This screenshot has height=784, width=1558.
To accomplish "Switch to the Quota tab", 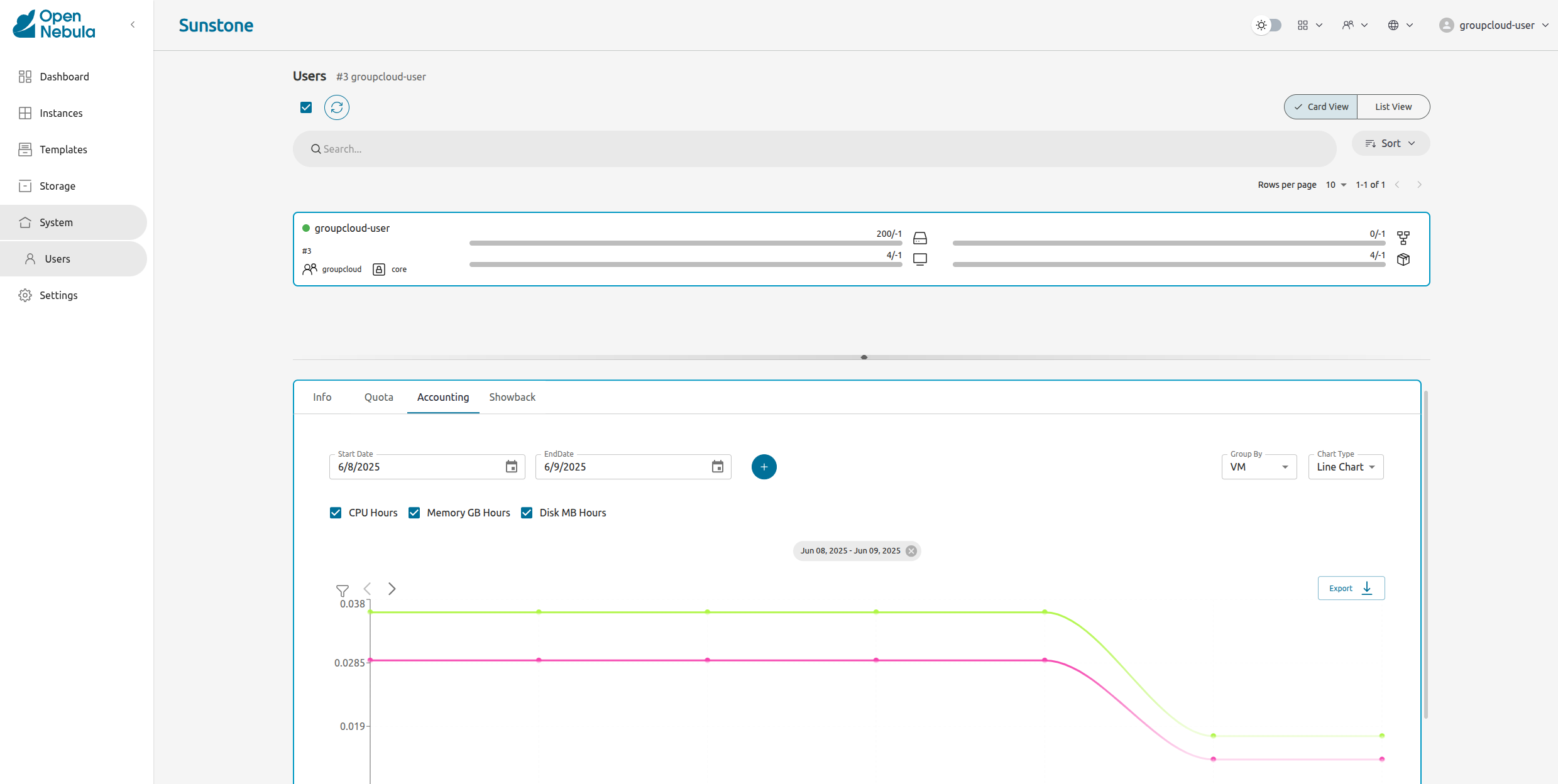I will coord(378,397).
